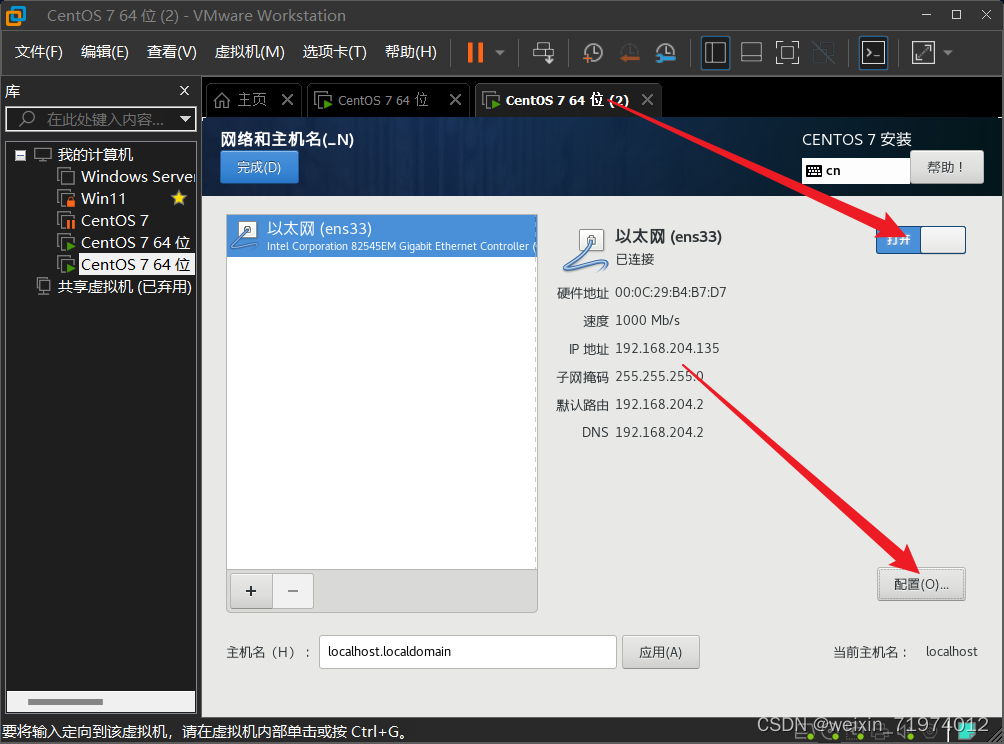The height and width of the screenshot is (744, 1004).
Task: Open the 查看(V) menu
Action: [x=172, y=52]
